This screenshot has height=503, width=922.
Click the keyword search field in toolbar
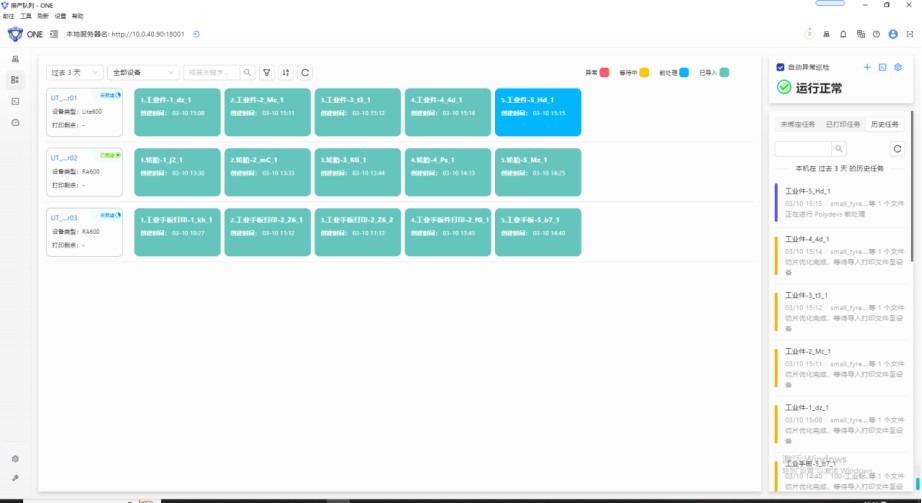[x=212, y=73]
